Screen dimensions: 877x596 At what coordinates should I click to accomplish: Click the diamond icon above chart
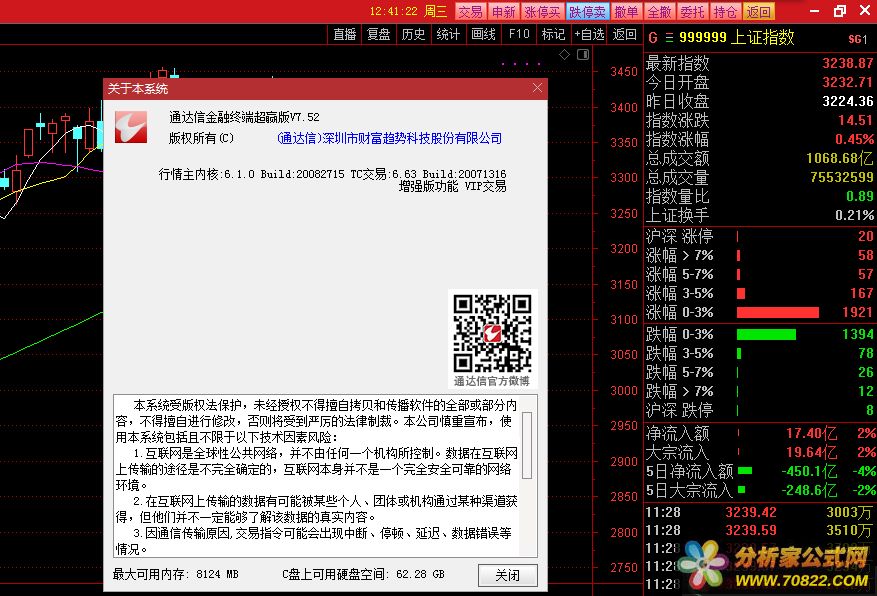pyautogui.click(x=564, y=54)
